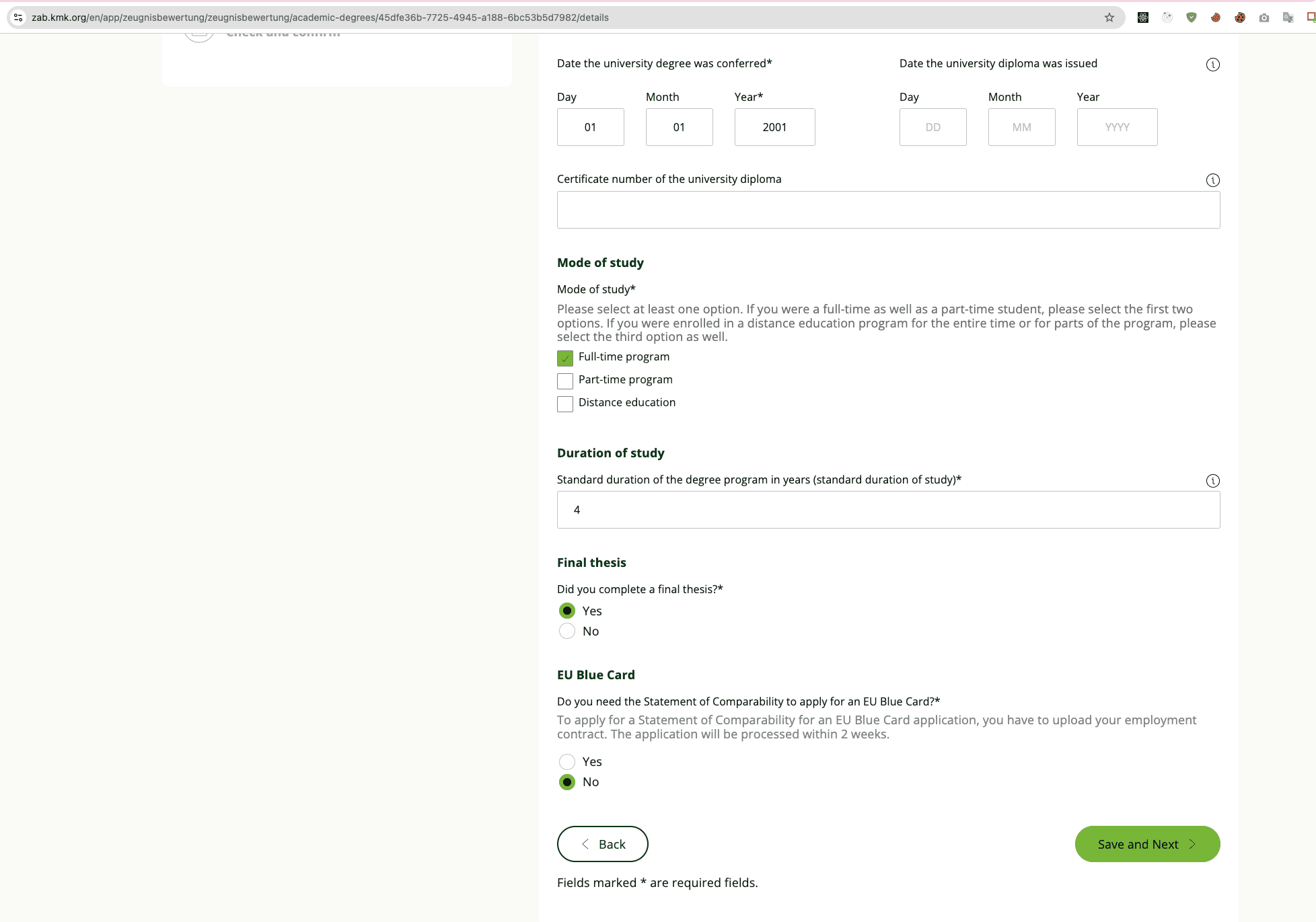Select Yes for final thesis completed
Screen dimensions: 1316x922
(x=567, y=611)
